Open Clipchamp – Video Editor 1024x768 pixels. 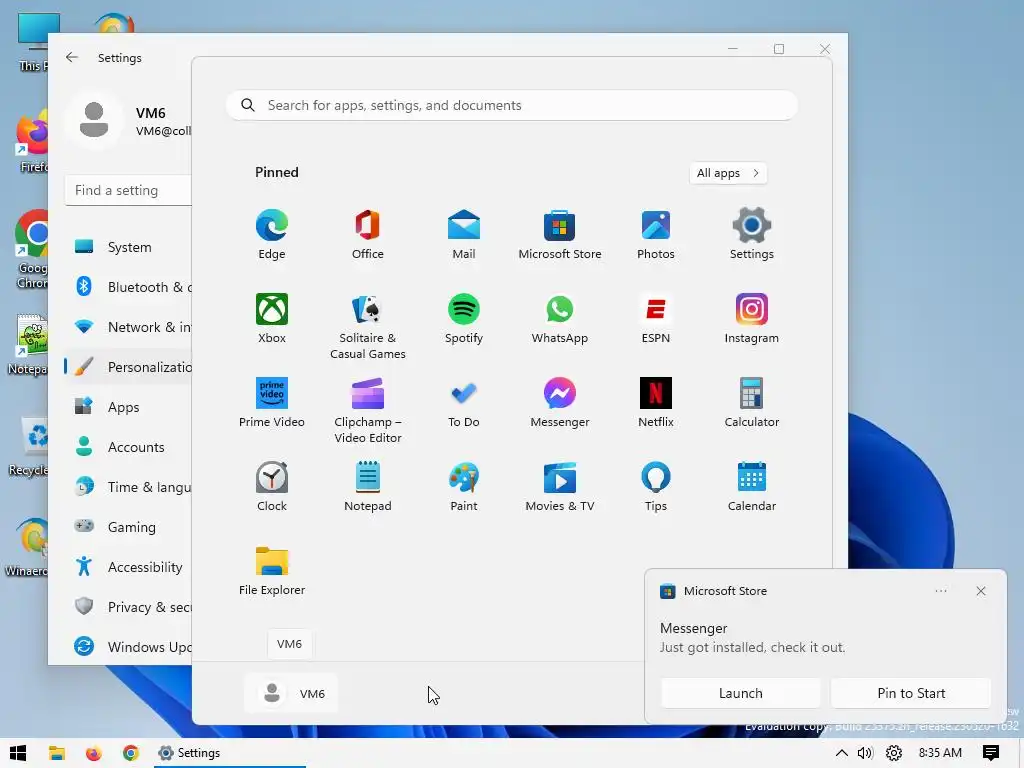[368, 411]
